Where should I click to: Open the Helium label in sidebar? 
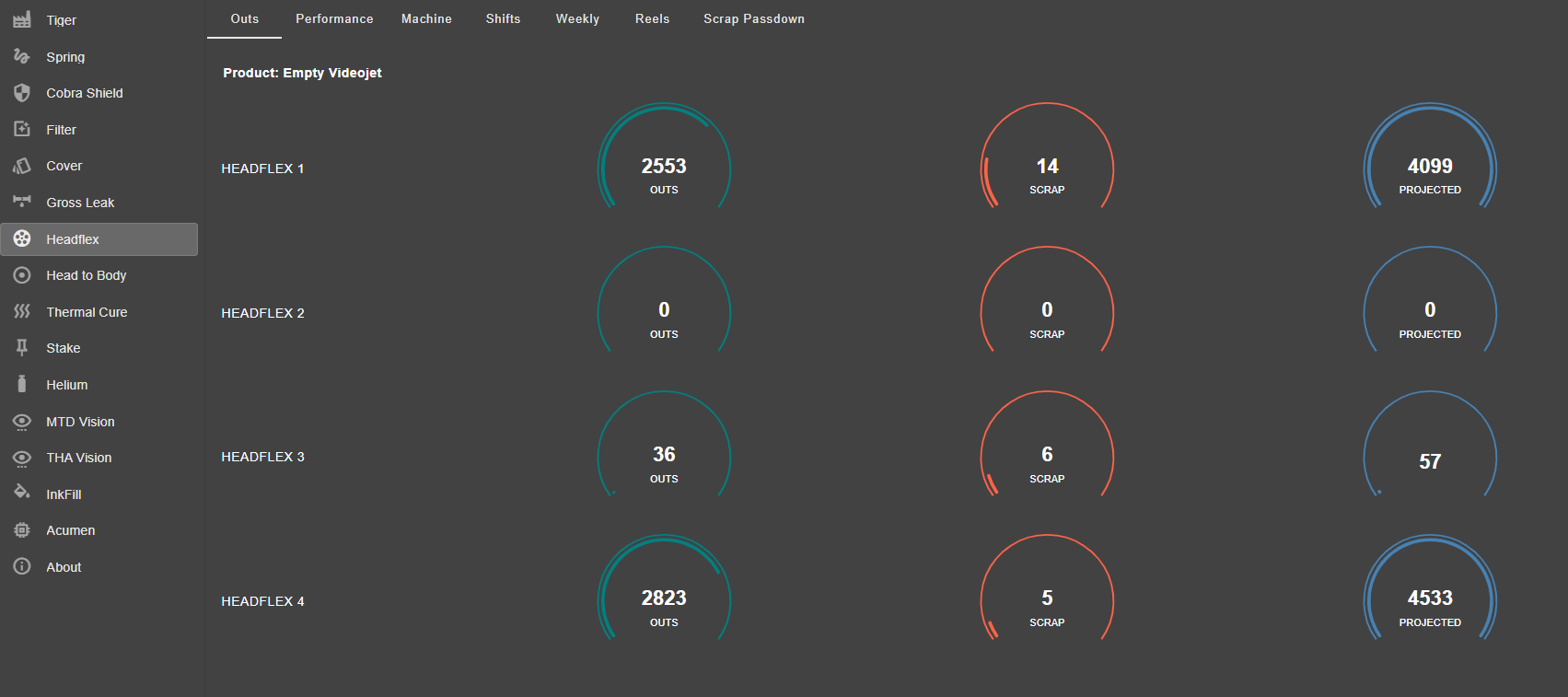pos(67,385)
